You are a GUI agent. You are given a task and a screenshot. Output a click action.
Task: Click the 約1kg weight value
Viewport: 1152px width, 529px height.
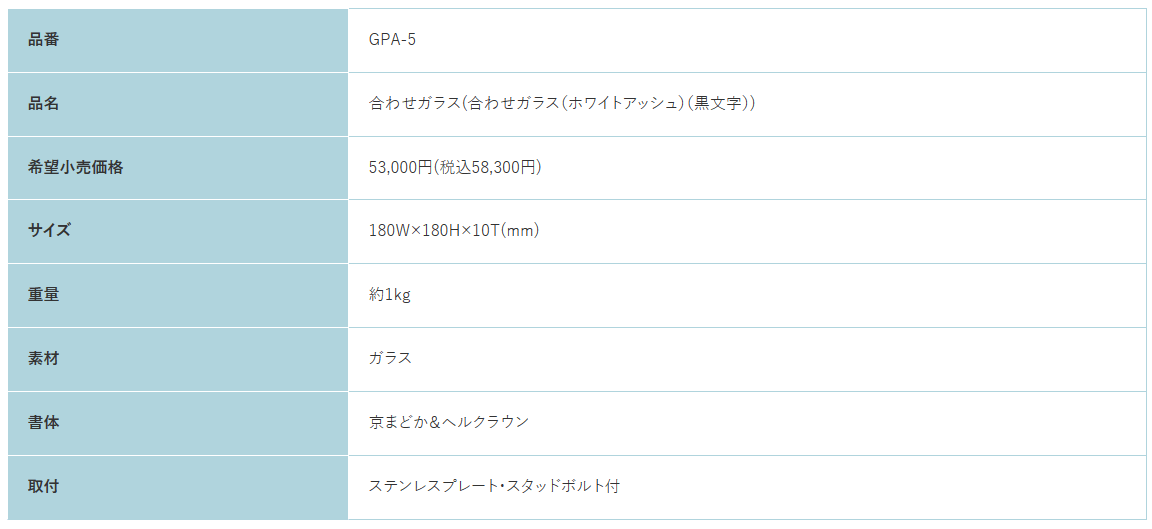pos(389,295)
